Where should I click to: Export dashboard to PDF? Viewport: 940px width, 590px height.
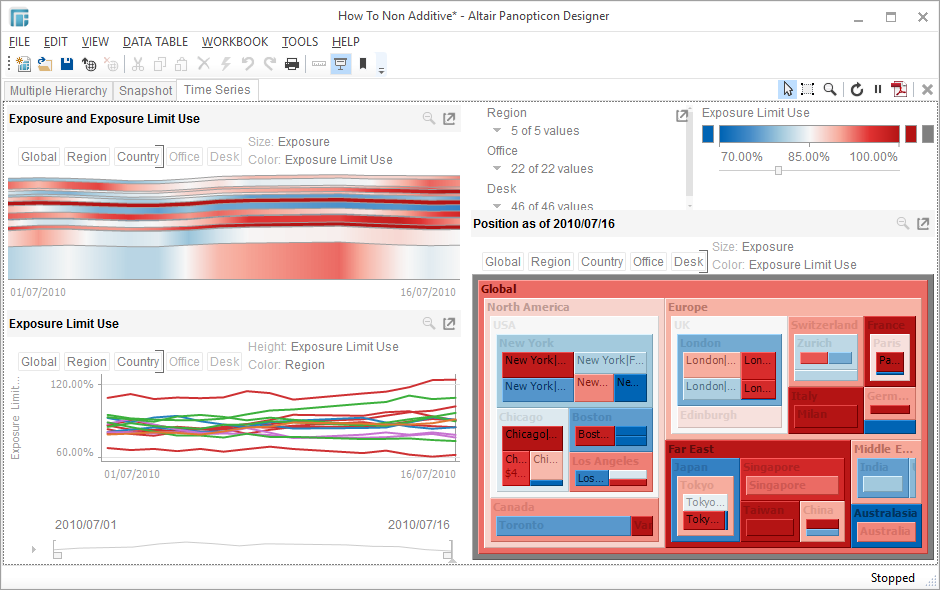(901, 90)
